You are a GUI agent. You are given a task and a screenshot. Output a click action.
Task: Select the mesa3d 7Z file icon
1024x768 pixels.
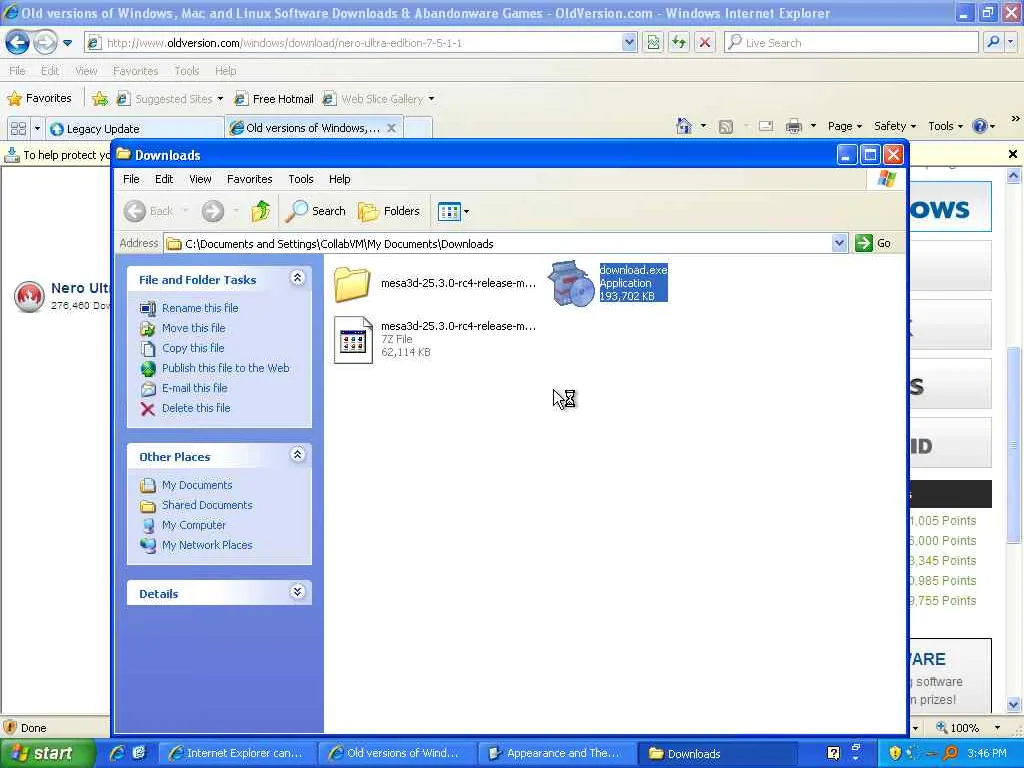353,340
